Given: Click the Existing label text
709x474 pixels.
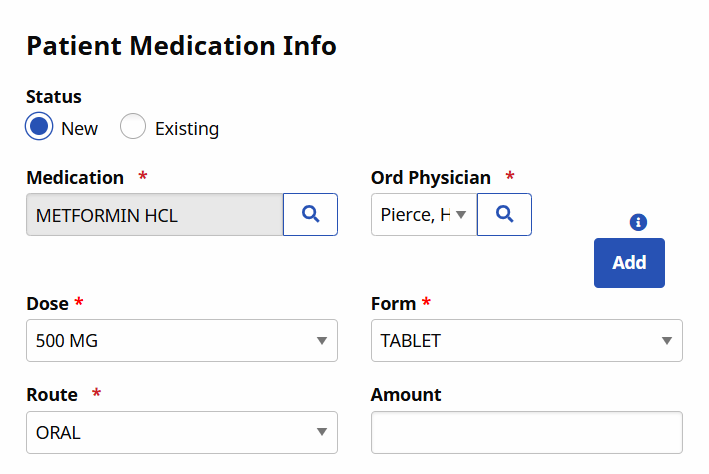Looking at the screenshot, I should [187, 129].
